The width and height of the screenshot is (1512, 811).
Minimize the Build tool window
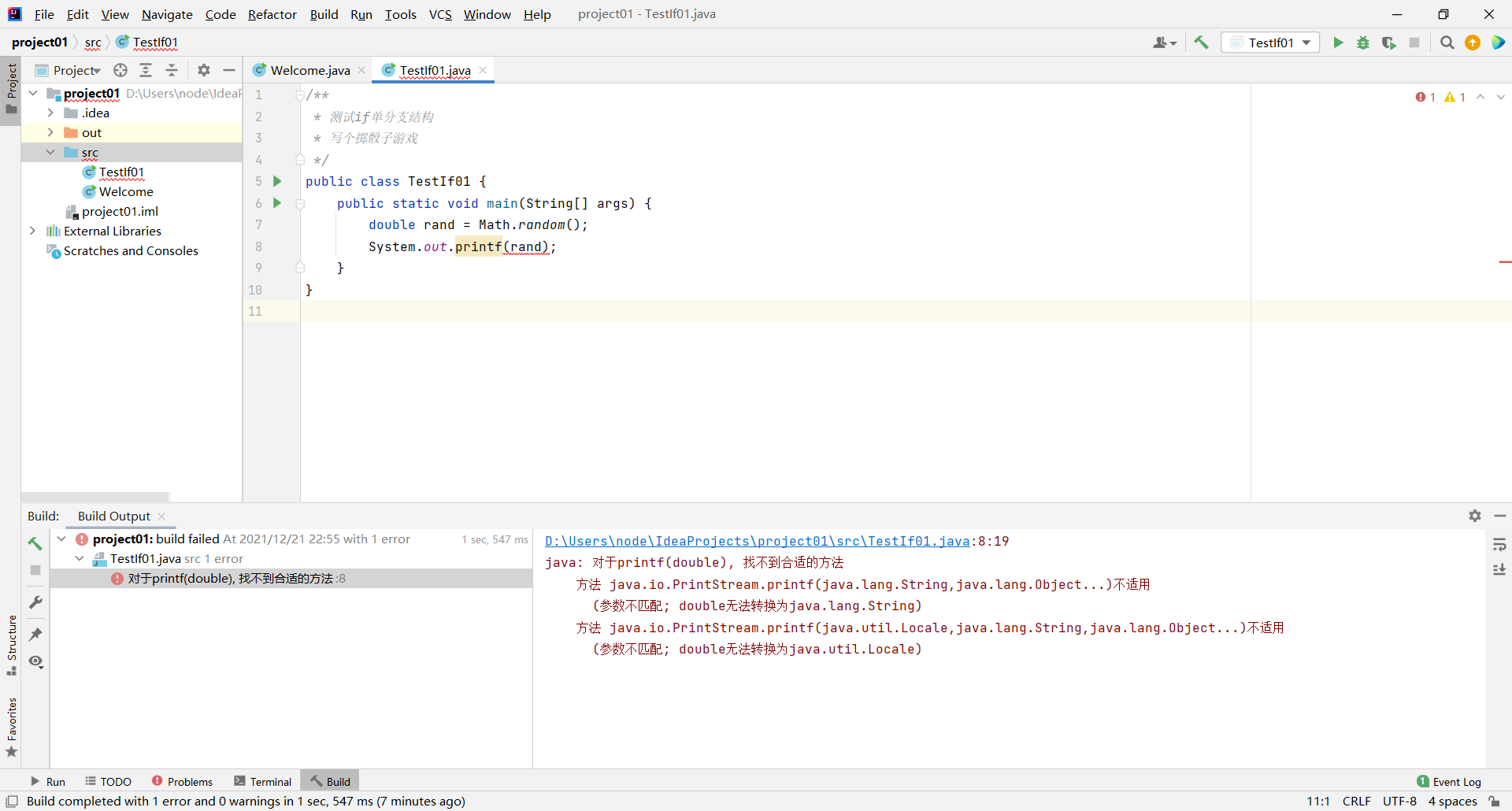click(1500, 516)
